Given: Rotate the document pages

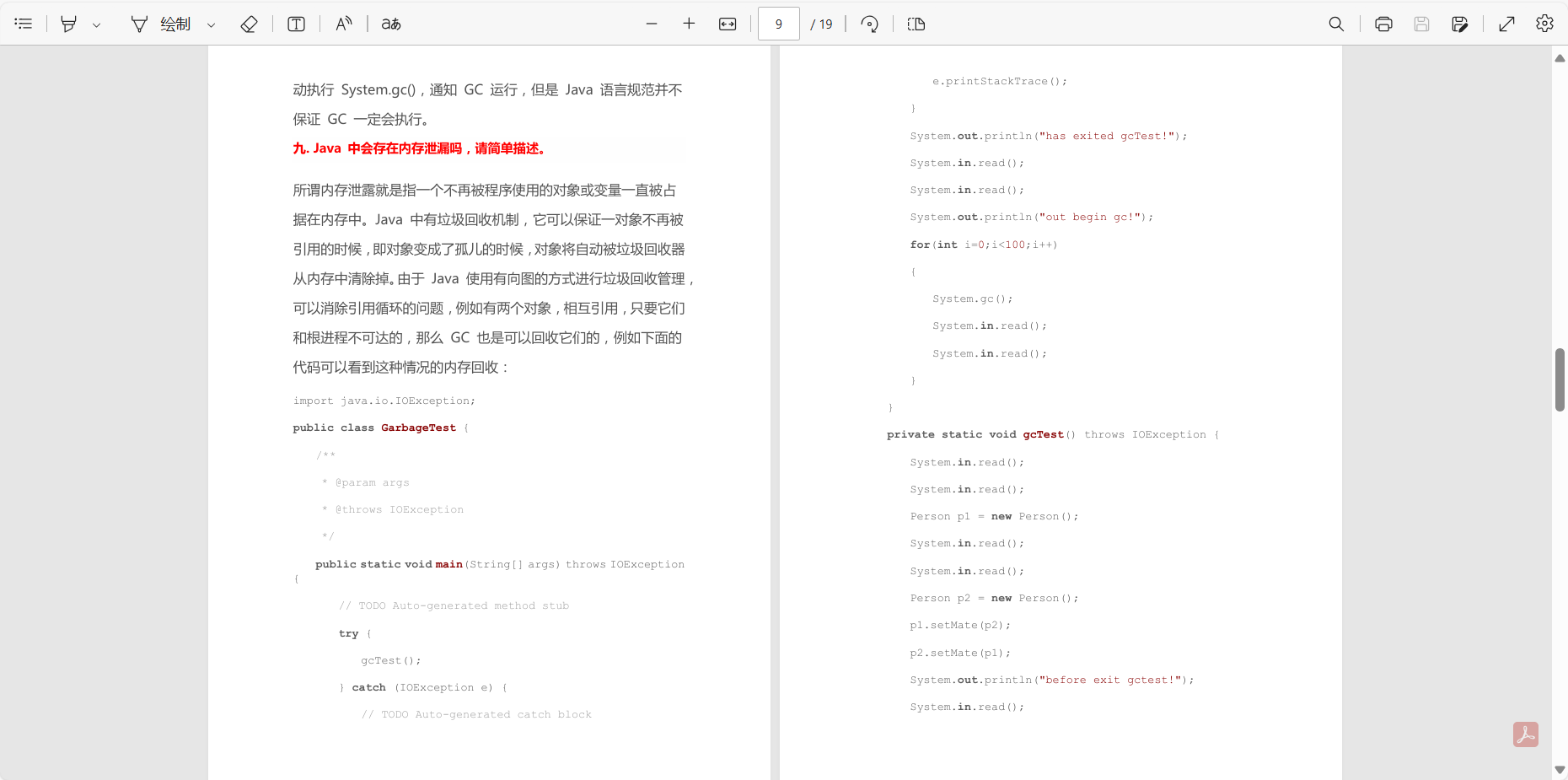Looking at the screenshot, I should tap(870, 24).
